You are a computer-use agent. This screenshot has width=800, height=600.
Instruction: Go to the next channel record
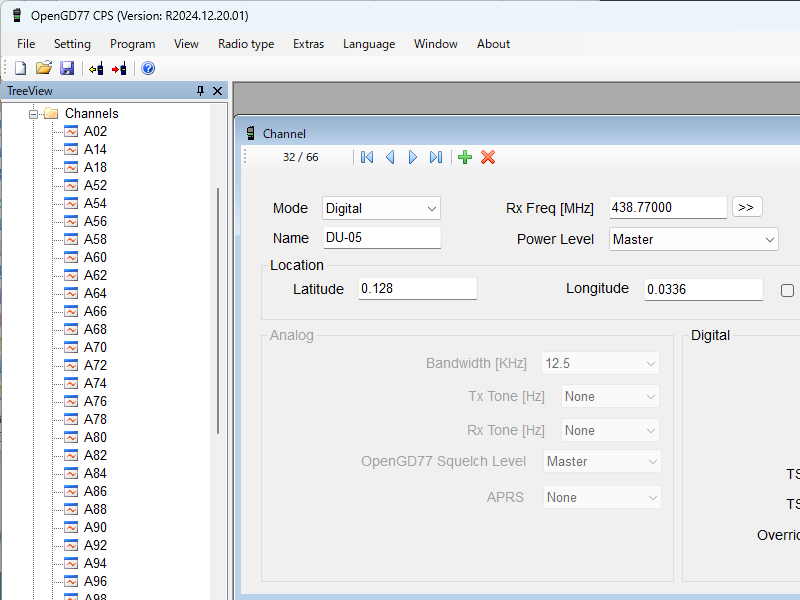pos(413,157)
